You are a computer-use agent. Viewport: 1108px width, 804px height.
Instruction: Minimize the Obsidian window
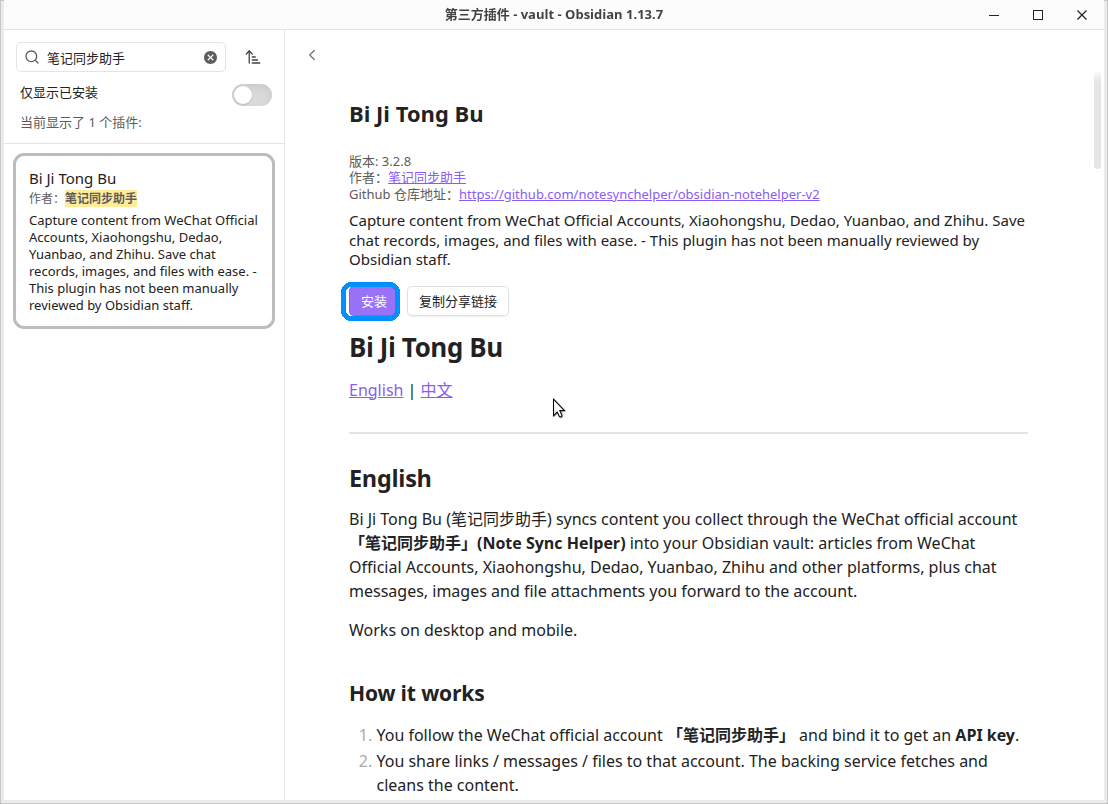[x=994, y=15]
